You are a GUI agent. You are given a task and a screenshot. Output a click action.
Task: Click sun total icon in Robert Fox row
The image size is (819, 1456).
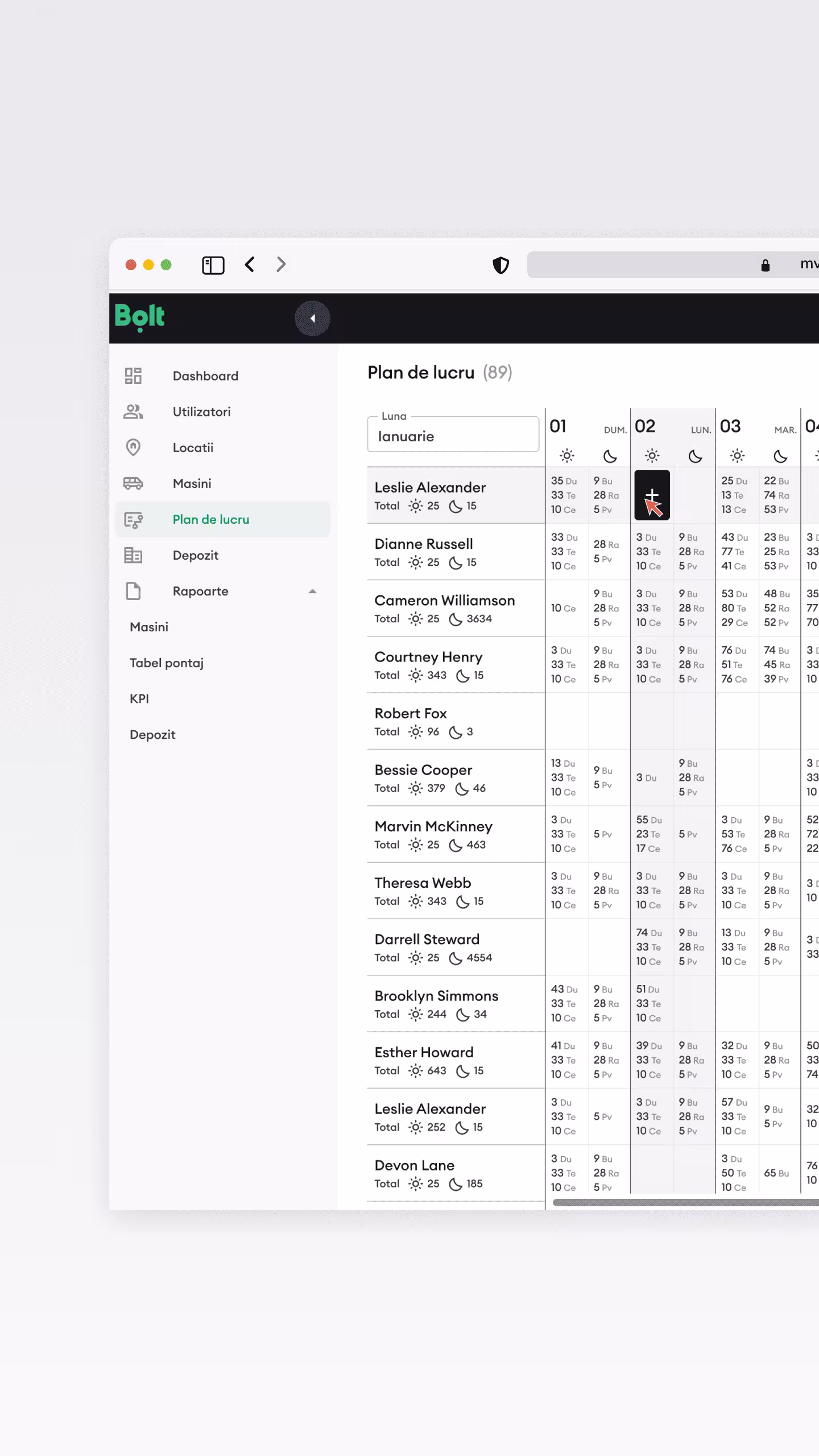tap(416, 732)
